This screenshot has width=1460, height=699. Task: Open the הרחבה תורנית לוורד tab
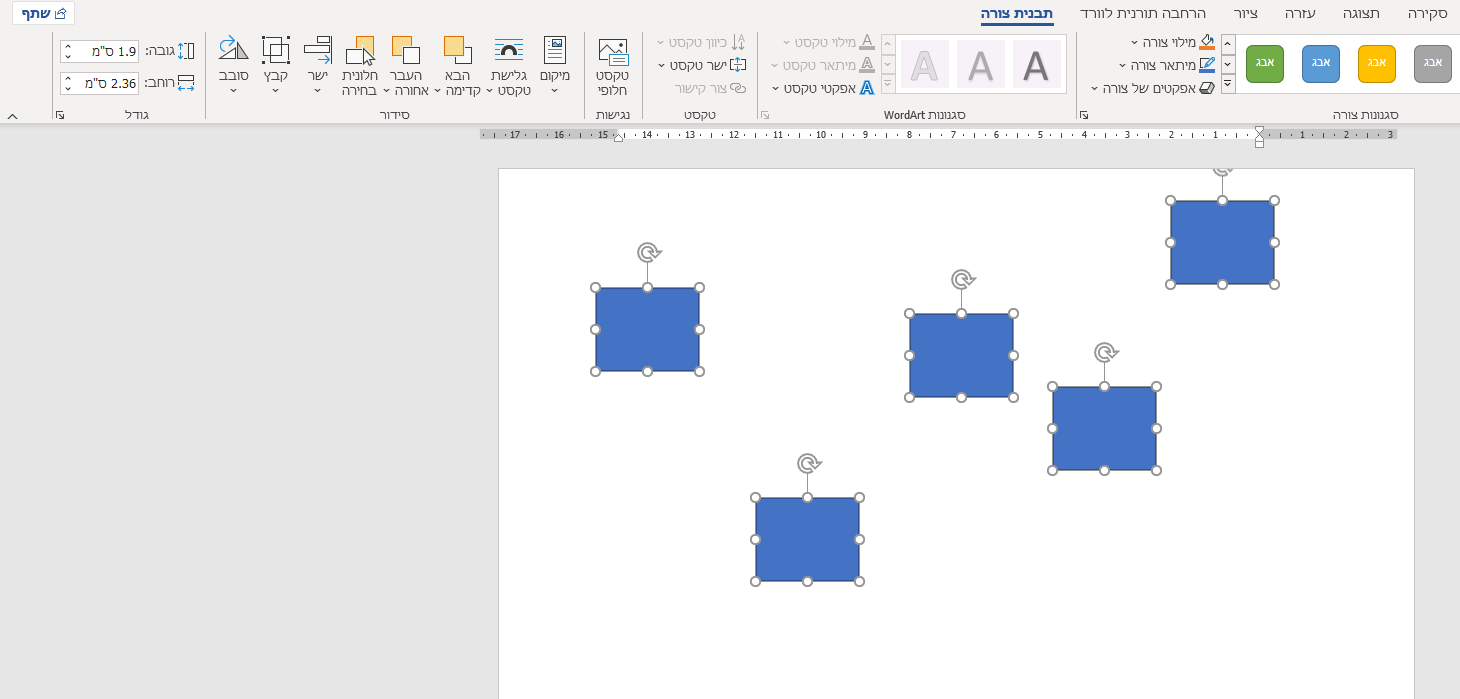click(x=1143, y=14)
